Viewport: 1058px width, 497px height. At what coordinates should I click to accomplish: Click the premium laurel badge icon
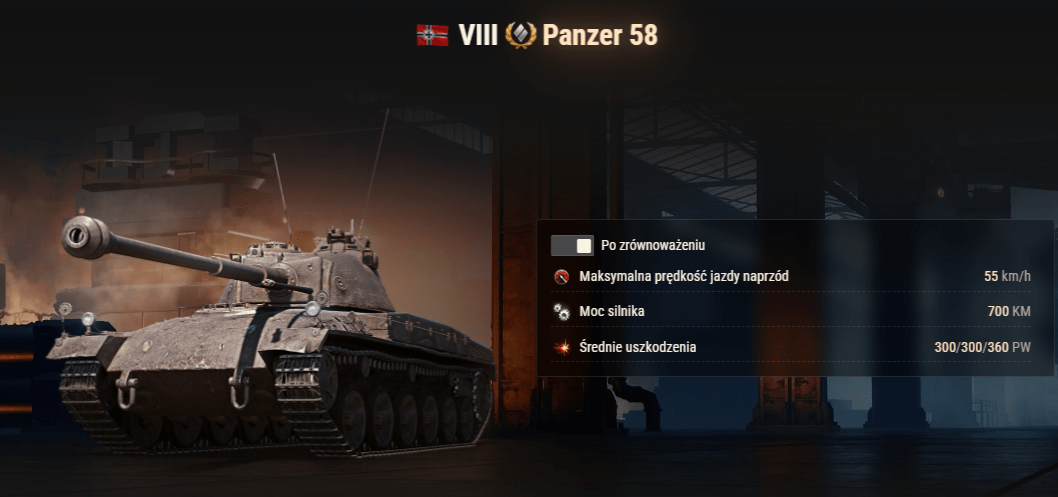pos(521,35)
